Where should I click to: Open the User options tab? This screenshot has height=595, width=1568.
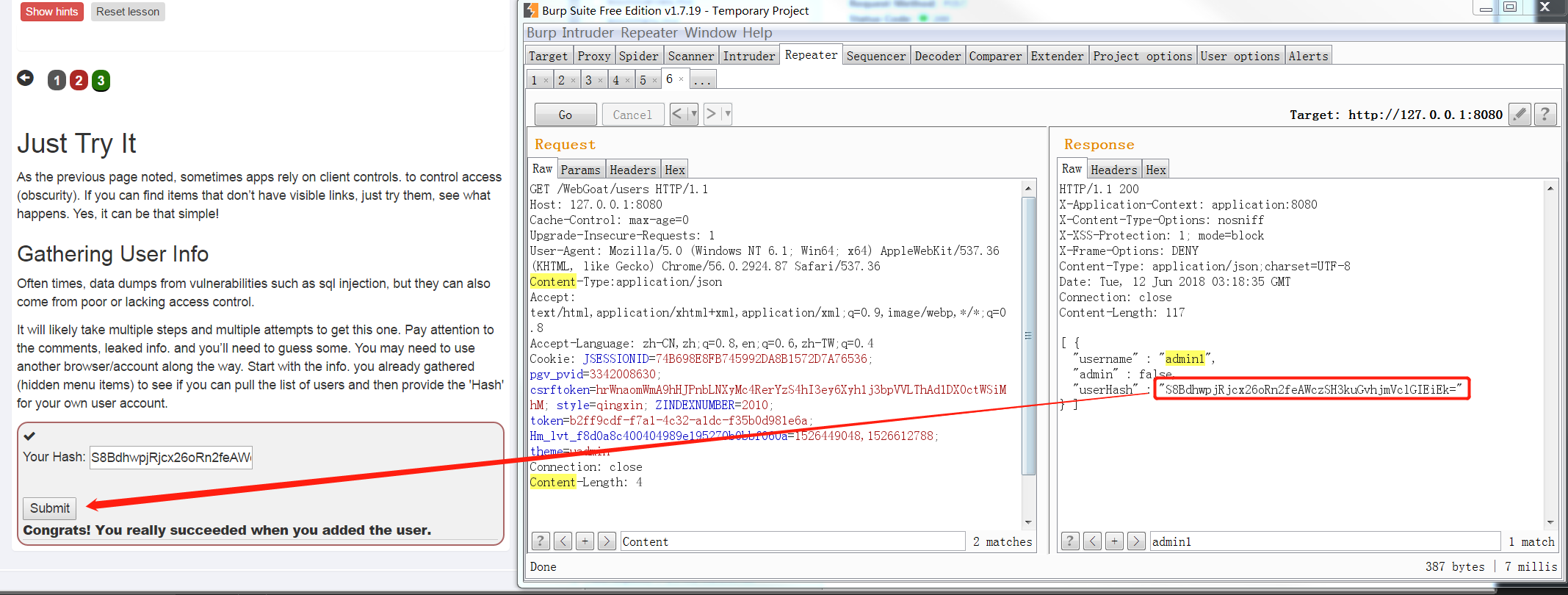[1240, 56]
